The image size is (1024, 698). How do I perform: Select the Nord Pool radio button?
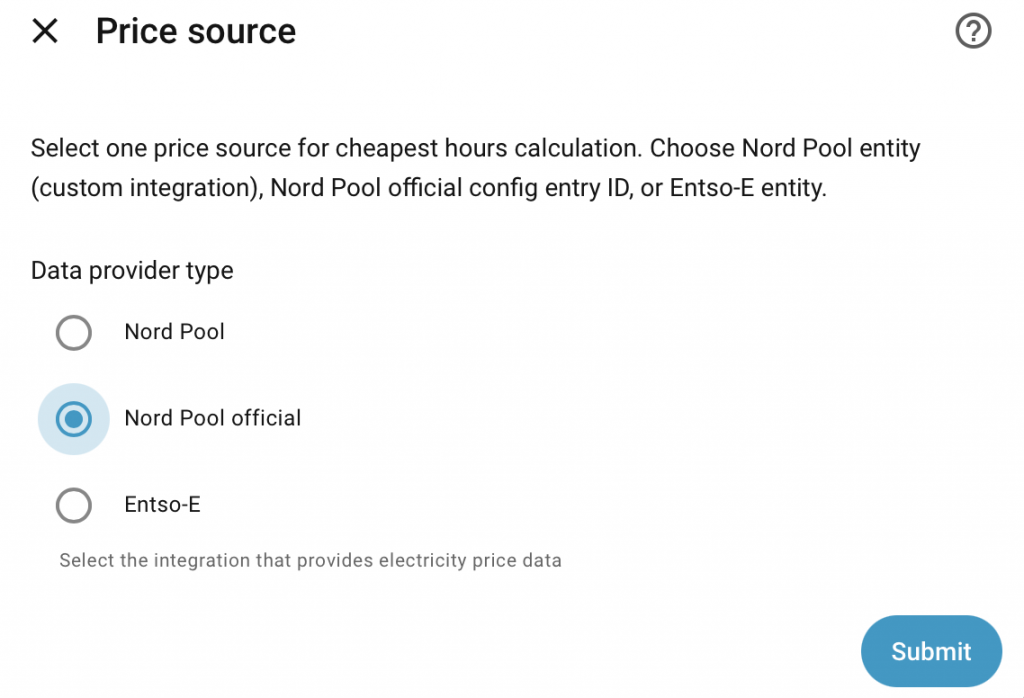click(74, 332)
